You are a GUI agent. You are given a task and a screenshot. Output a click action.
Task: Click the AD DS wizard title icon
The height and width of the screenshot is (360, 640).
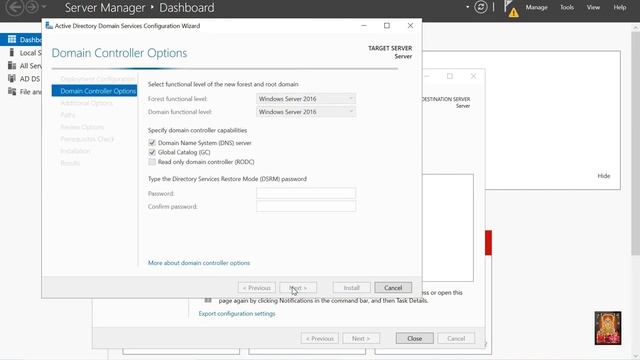[x=49, y=26]
